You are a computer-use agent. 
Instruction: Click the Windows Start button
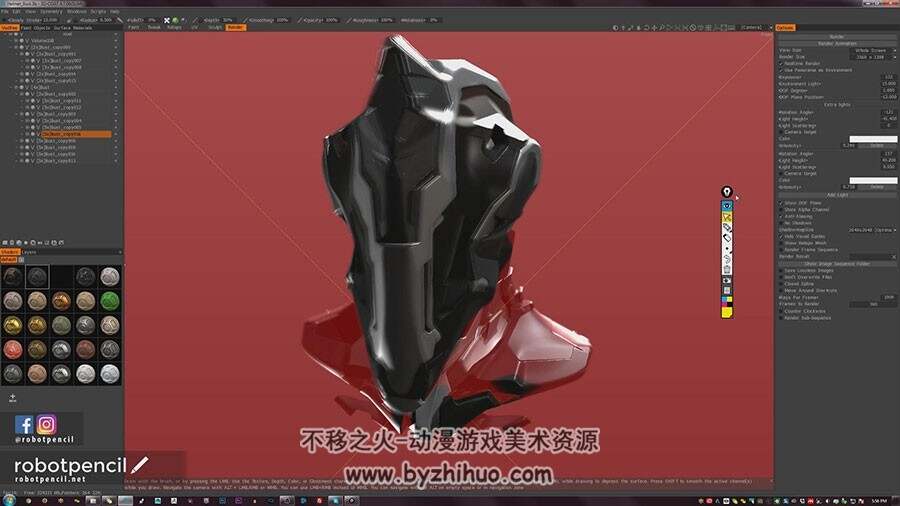click(9, 501)
